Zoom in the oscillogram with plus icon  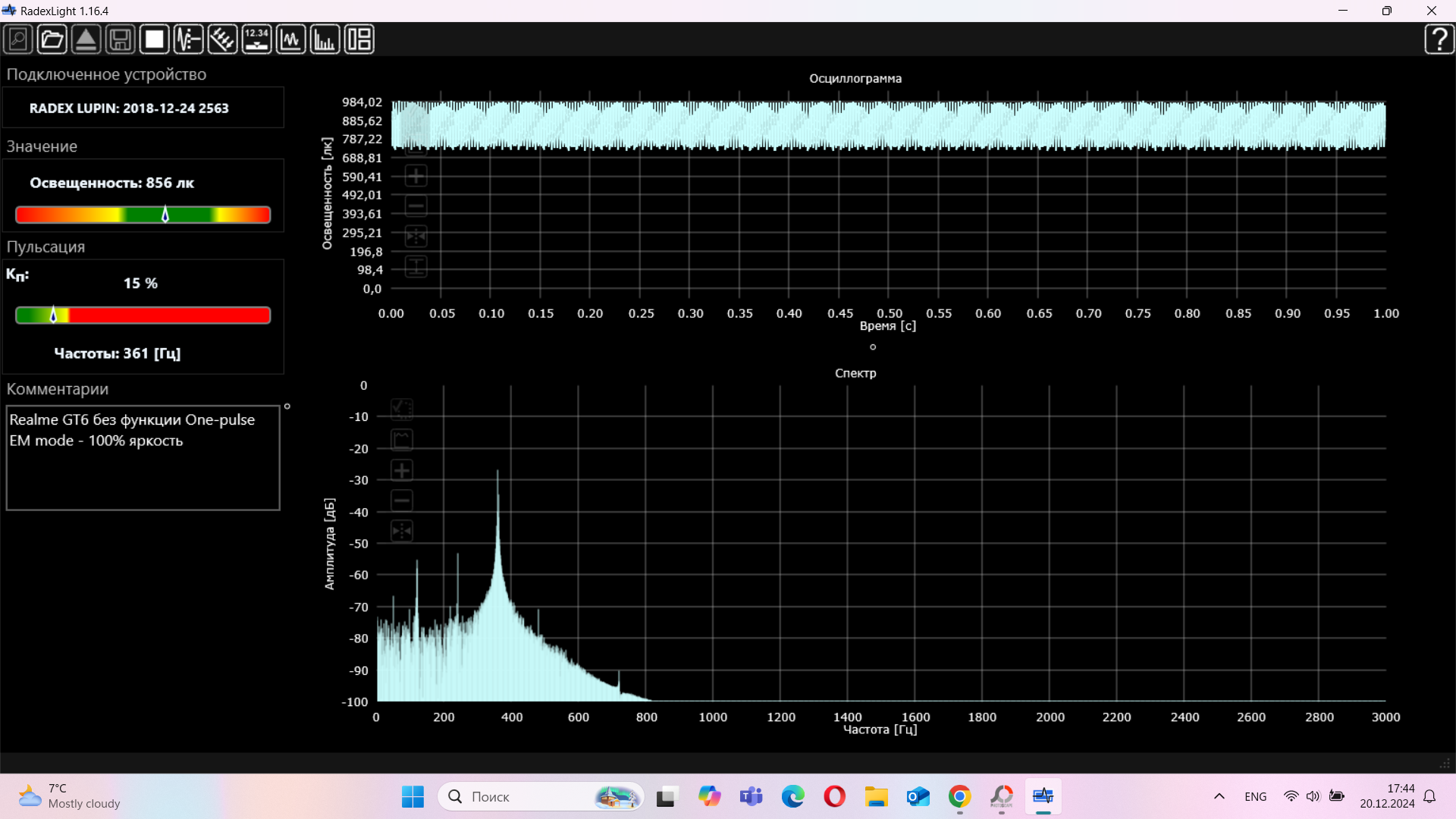416,177
